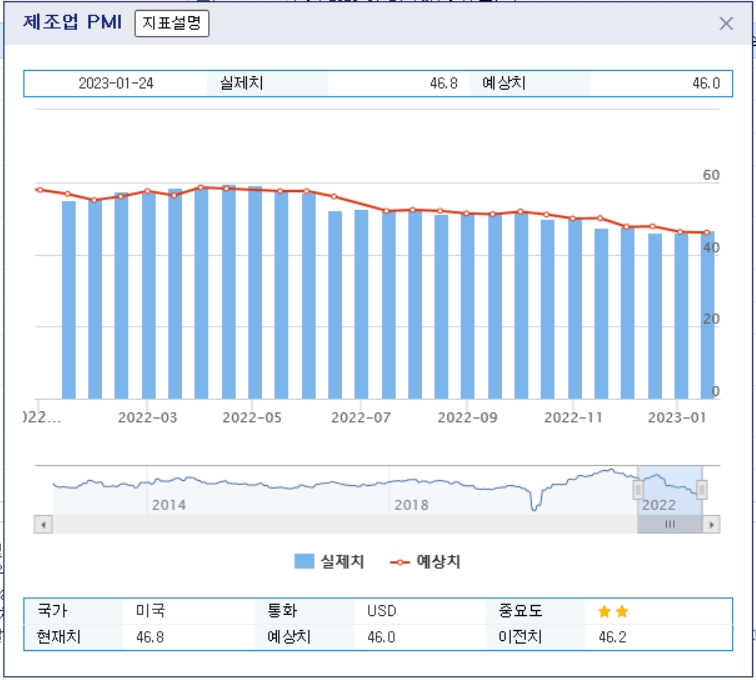Click the 제조업 PMI title
Viewport: 756px width, 680px height.
coord(72,22)
